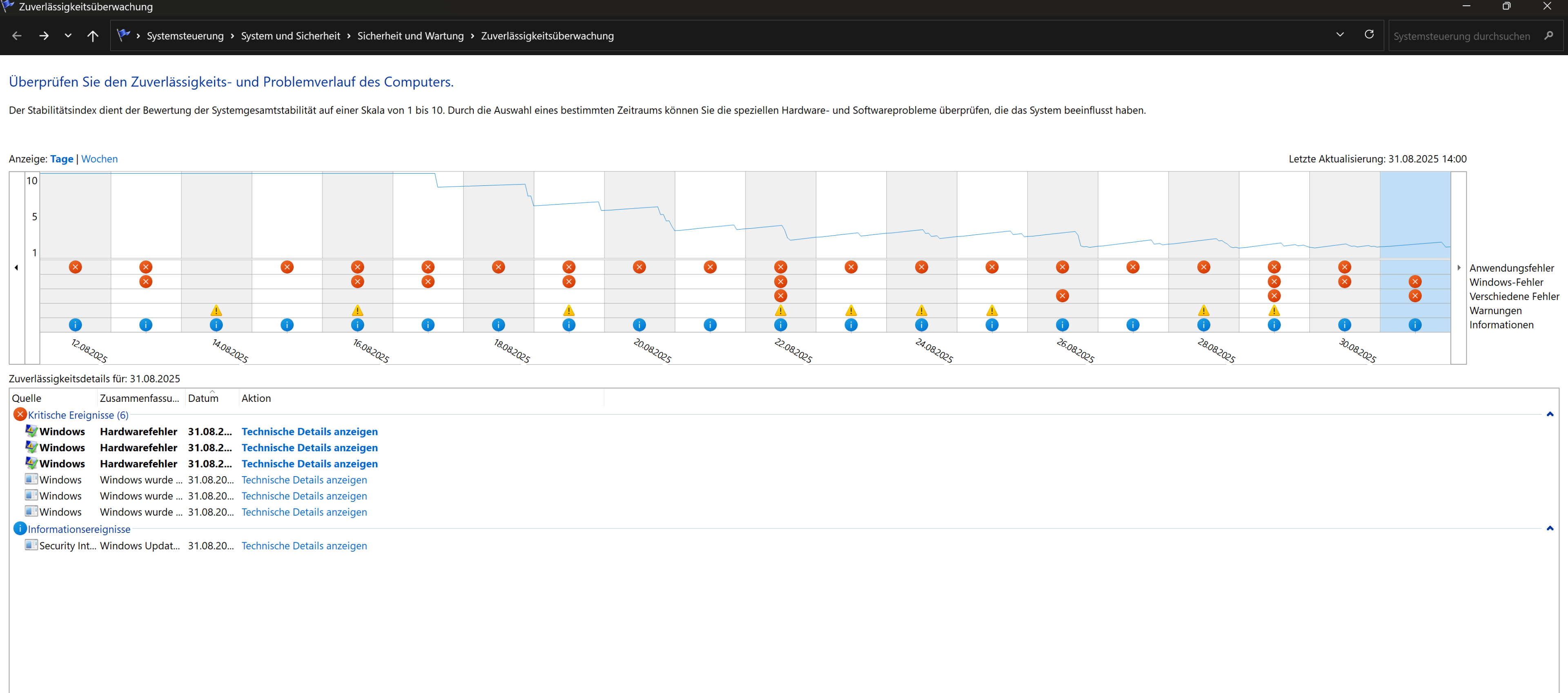Switch view to Wochen
The image size is (1568, 693).
99,159
